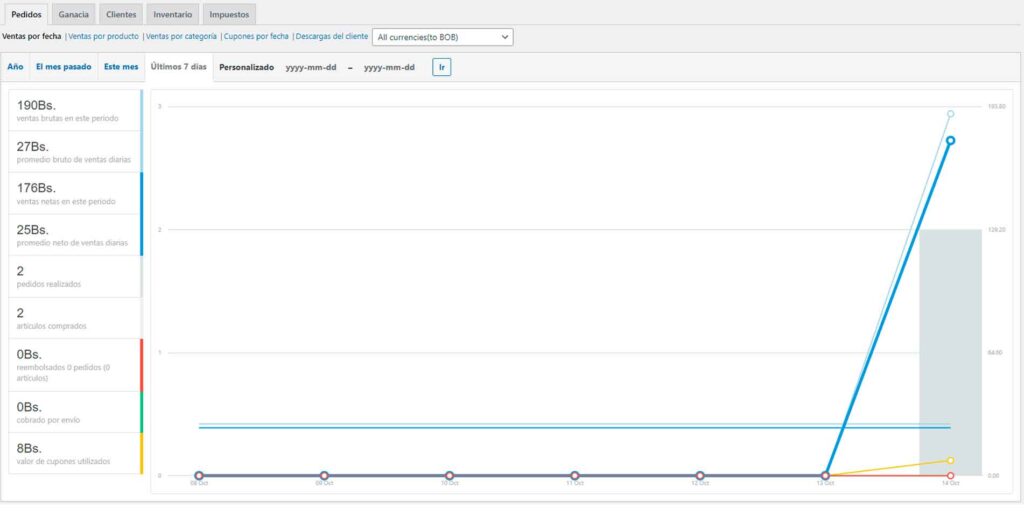Click the chart data point at 10 Oct

point(449,476)
